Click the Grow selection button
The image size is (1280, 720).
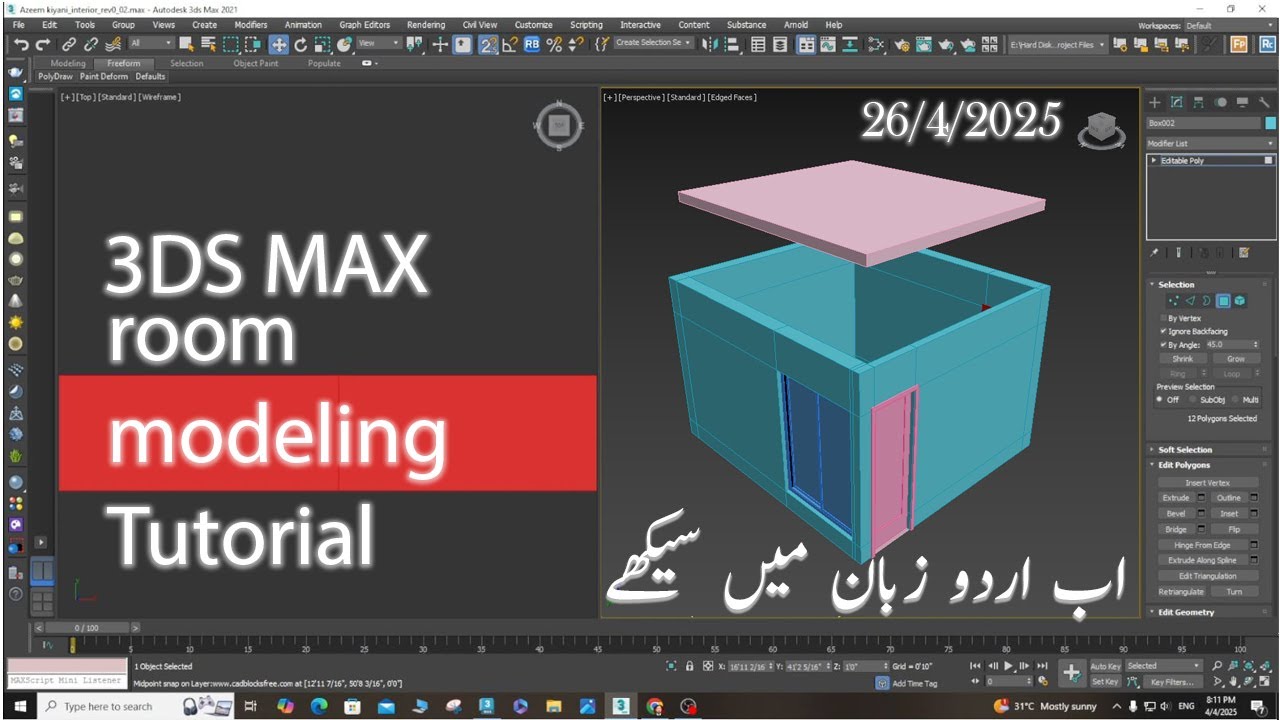point(1236,358)
